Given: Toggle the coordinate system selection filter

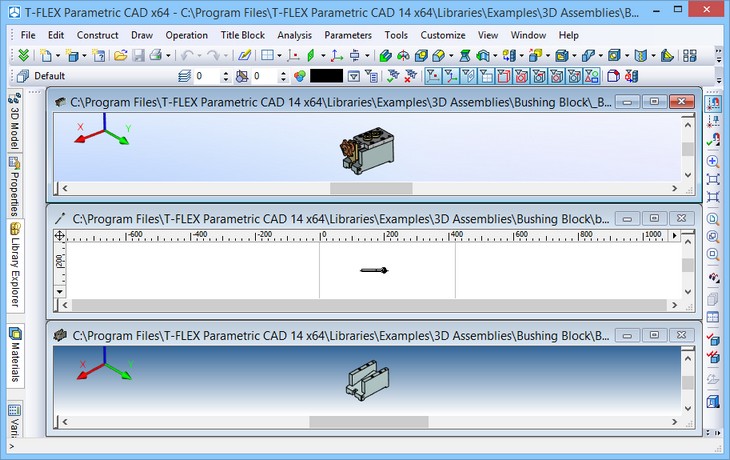Looking at the screenshot, I should [x=451, y=76].
